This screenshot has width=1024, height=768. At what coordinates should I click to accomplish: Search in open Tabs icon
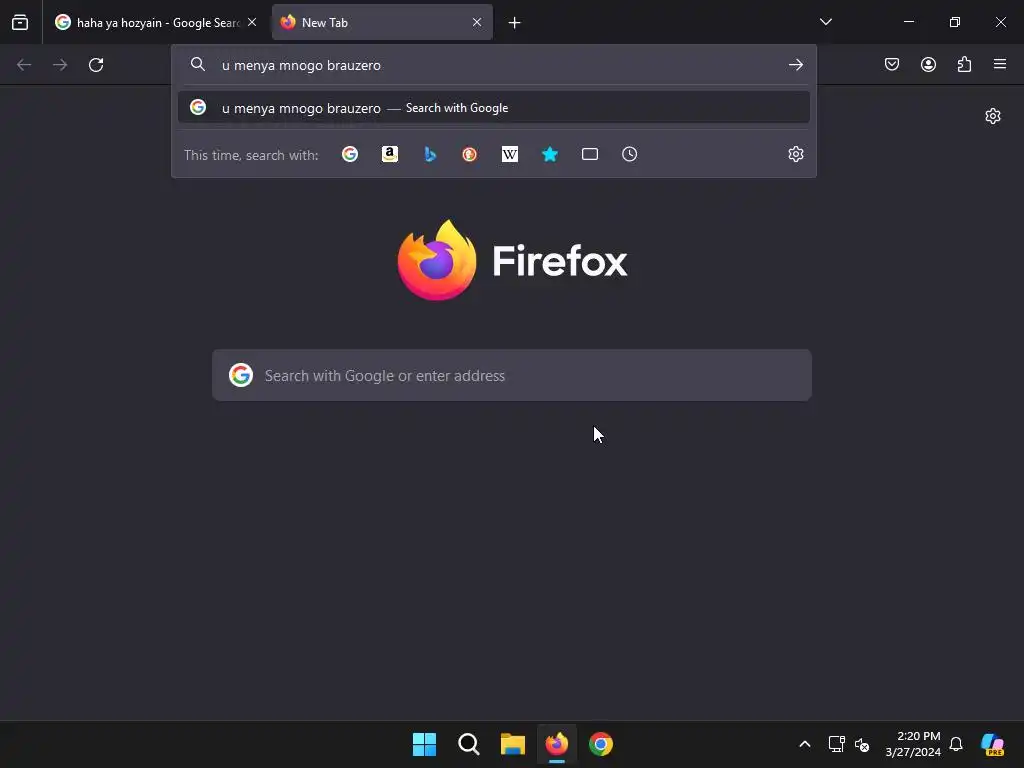[590, 154]
